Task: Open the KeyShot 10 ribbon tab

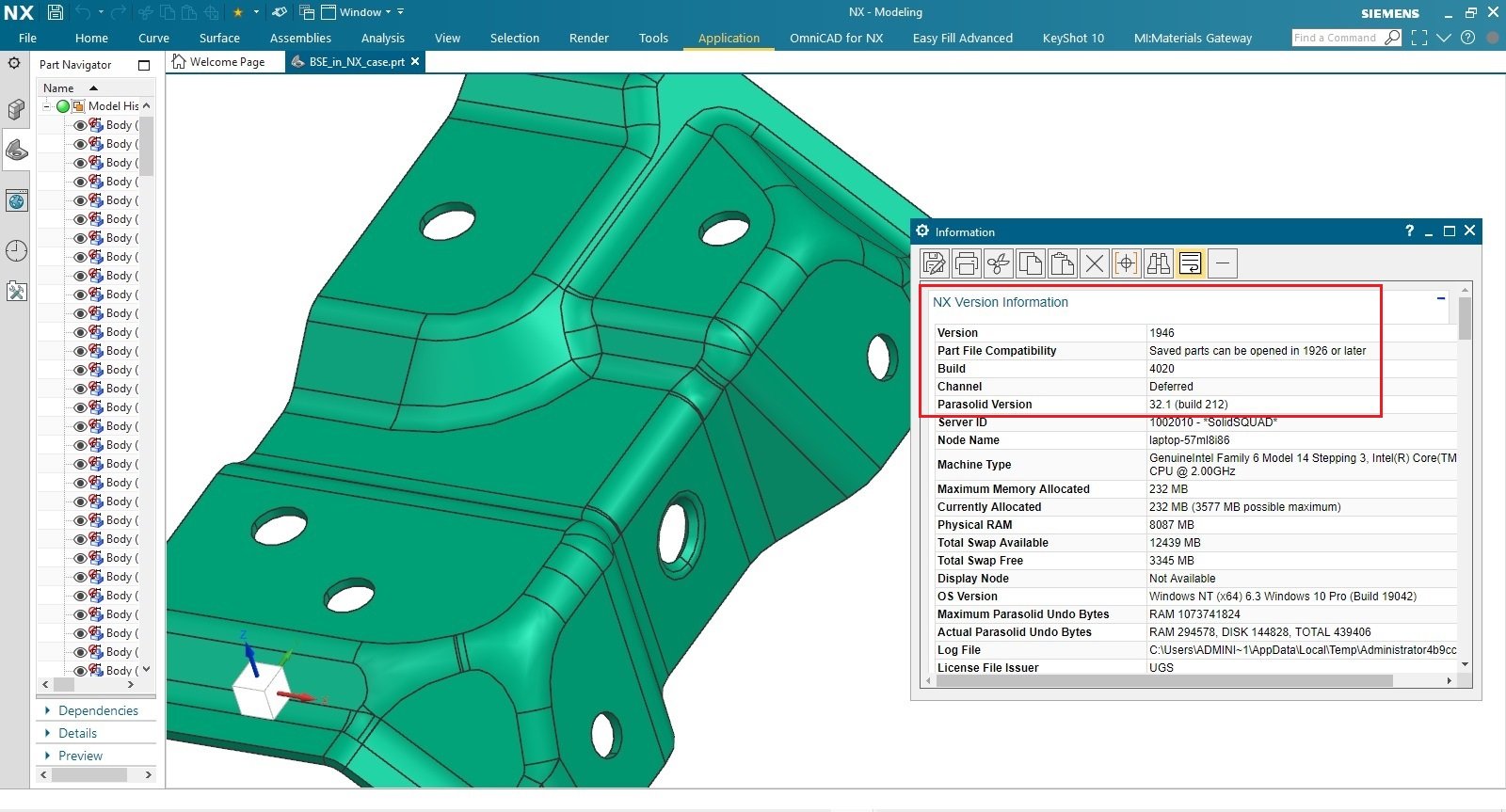Action: click(1073, 38)
